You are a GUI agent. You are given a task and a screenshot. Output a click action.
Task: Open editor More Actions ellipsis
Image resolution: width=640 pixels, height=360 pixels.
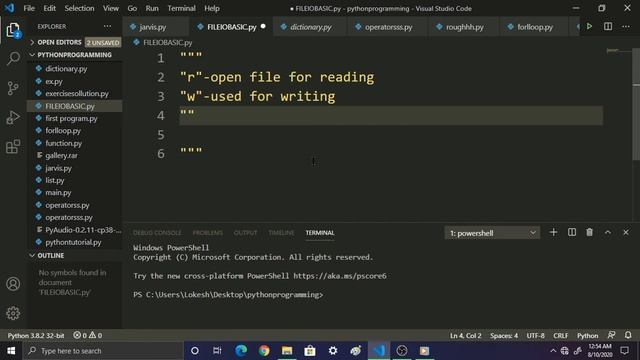click(x=626, y=27)
